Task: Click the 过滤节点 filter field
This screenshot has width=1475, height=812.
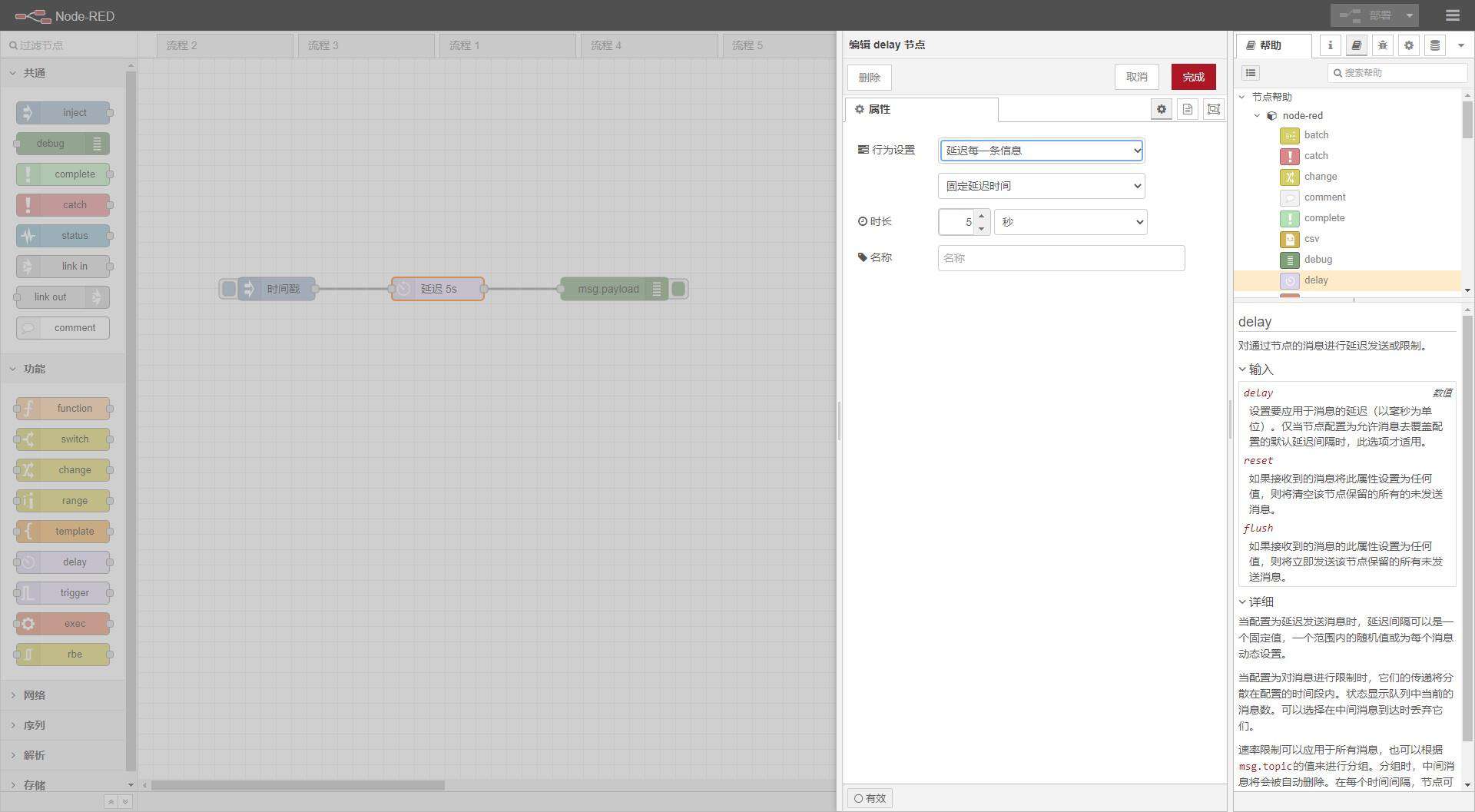Action: pyautogui.click(x=69, y=45)
